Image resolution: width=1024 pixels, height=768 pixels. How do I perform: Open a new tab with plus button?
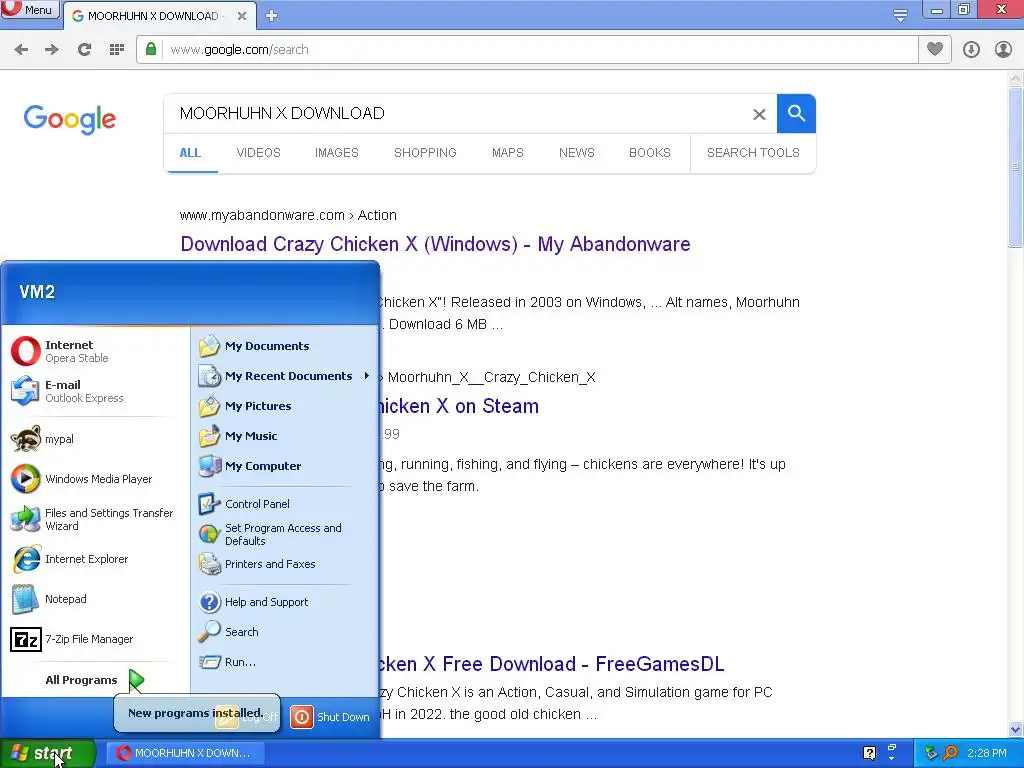tap(272, 16)
